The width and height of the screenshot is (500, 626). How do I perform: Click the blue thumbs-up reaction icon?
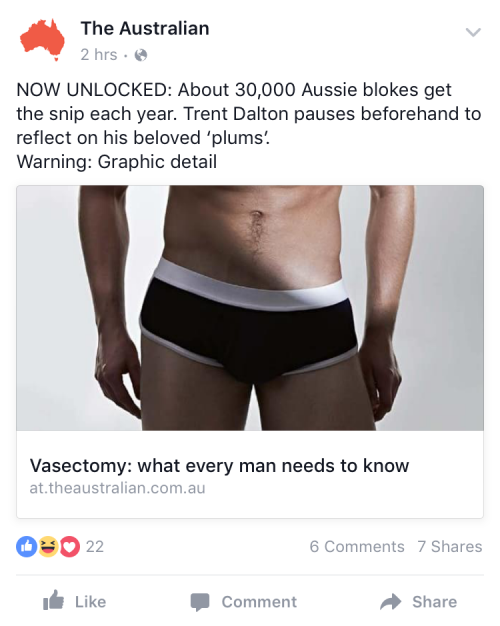27,546
